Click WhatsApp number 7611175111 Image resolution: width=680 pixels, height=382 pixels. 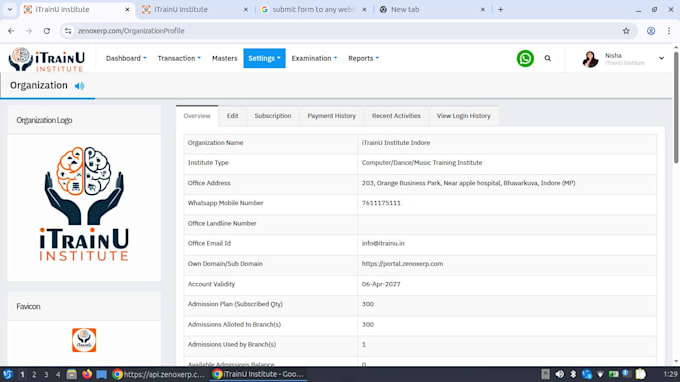coord(381,203)
